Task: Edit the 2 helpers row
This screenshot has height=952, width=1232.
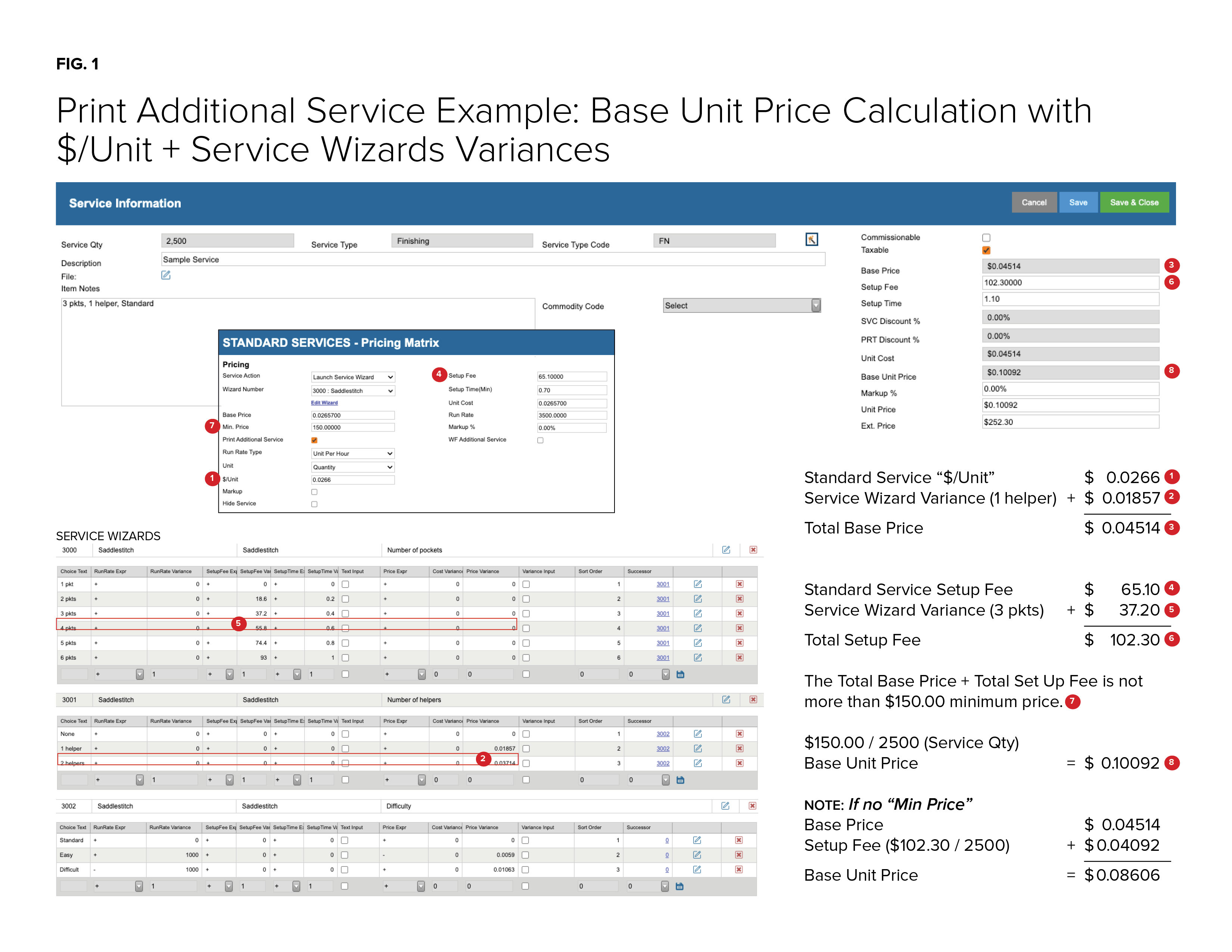Action: [698, 763]
